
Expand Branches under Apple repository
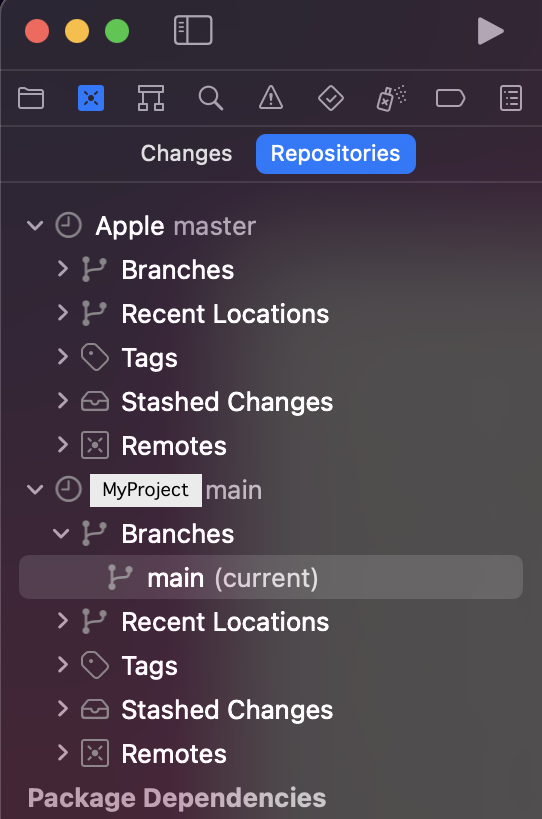pyautogui.click(x=62, y=269)
